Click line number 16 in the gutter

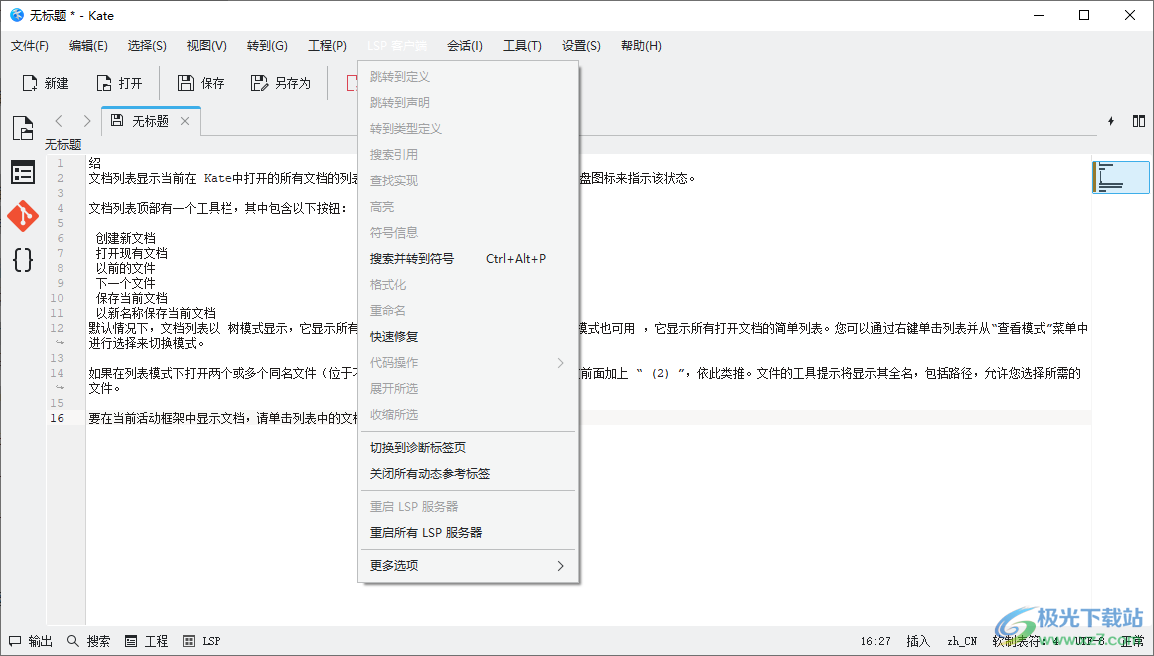[x=57, y=418]
